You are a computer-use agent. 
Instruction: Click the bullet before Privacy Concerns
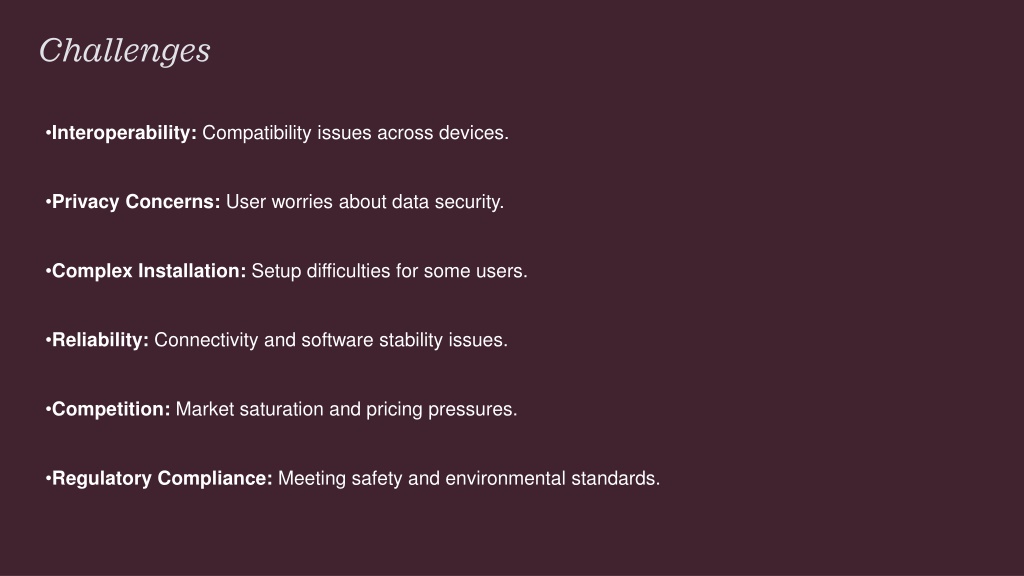point(48,202)
